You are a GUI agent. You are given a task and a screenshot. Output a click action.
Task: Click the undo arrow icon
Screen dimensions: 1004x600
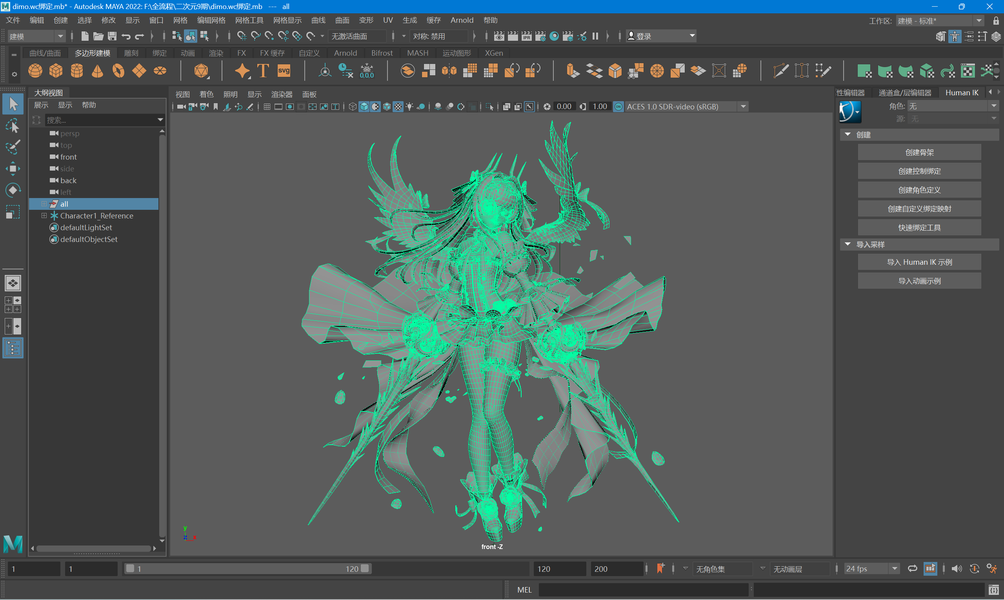click(x=126, y=36)
